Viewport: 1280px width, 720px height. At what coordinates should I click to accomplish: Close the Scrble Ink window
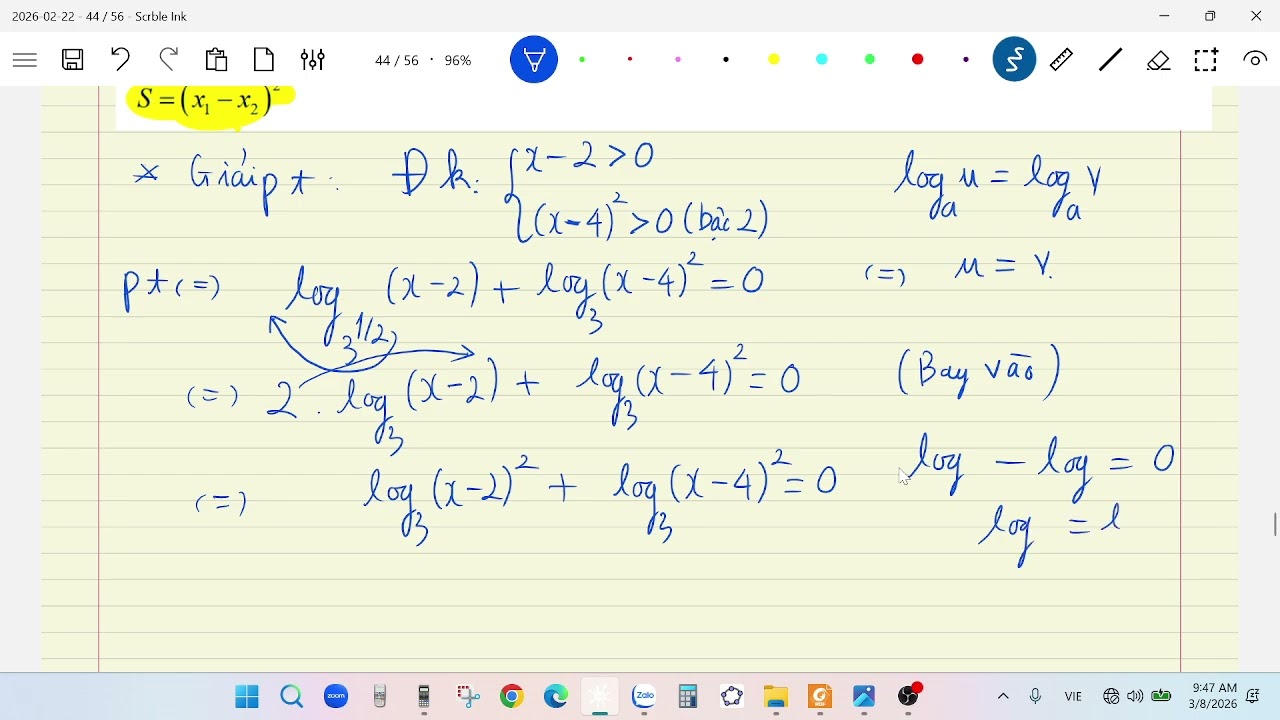pyautogui.click(x=1257, y=16)
